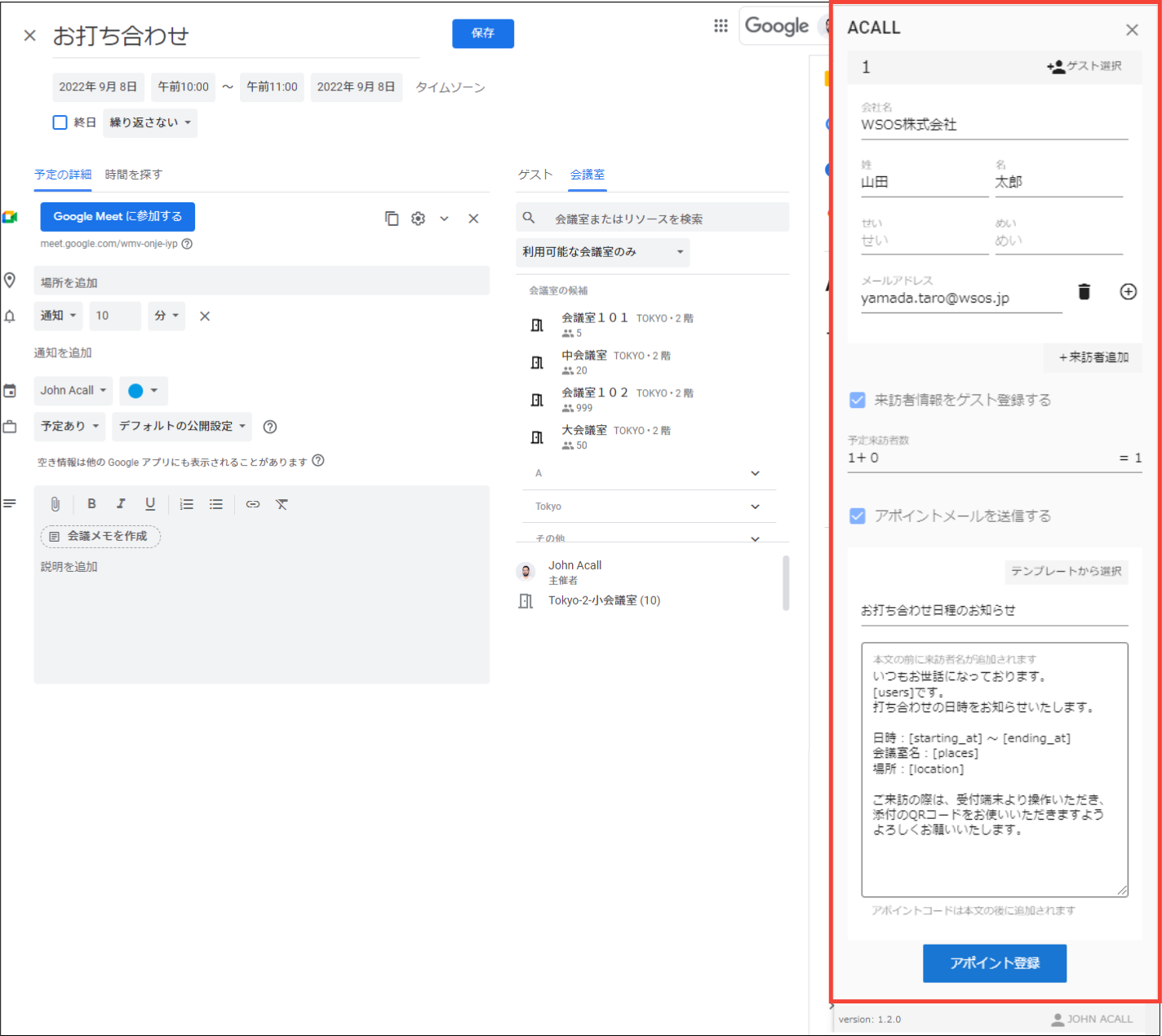Image resolution: width=1162 pixels, height=1036 pixels.
Task: Click the mail subject お打ち合わせ日程のお知らせ field
Action: [995, 610]
